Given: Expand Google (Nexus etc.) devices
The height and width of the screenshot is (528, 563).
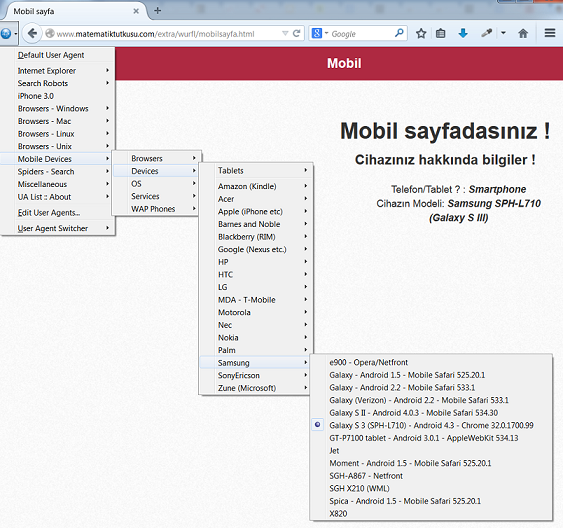Looking at the screenshot, I should [256, 249].
